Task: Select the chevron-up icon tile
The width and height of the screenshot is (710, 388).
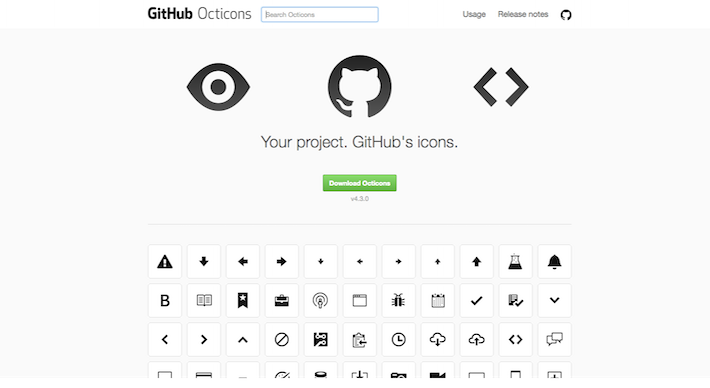Action: pos(243,340)
